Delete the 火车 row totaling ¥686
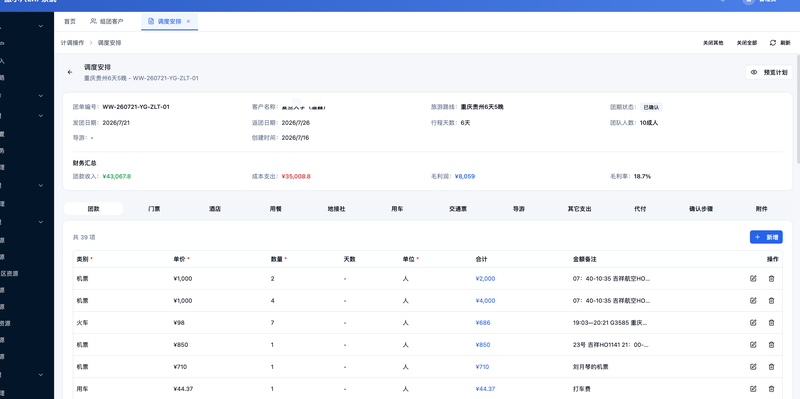This screenshot has height=399, width=800. coord(771,322)
